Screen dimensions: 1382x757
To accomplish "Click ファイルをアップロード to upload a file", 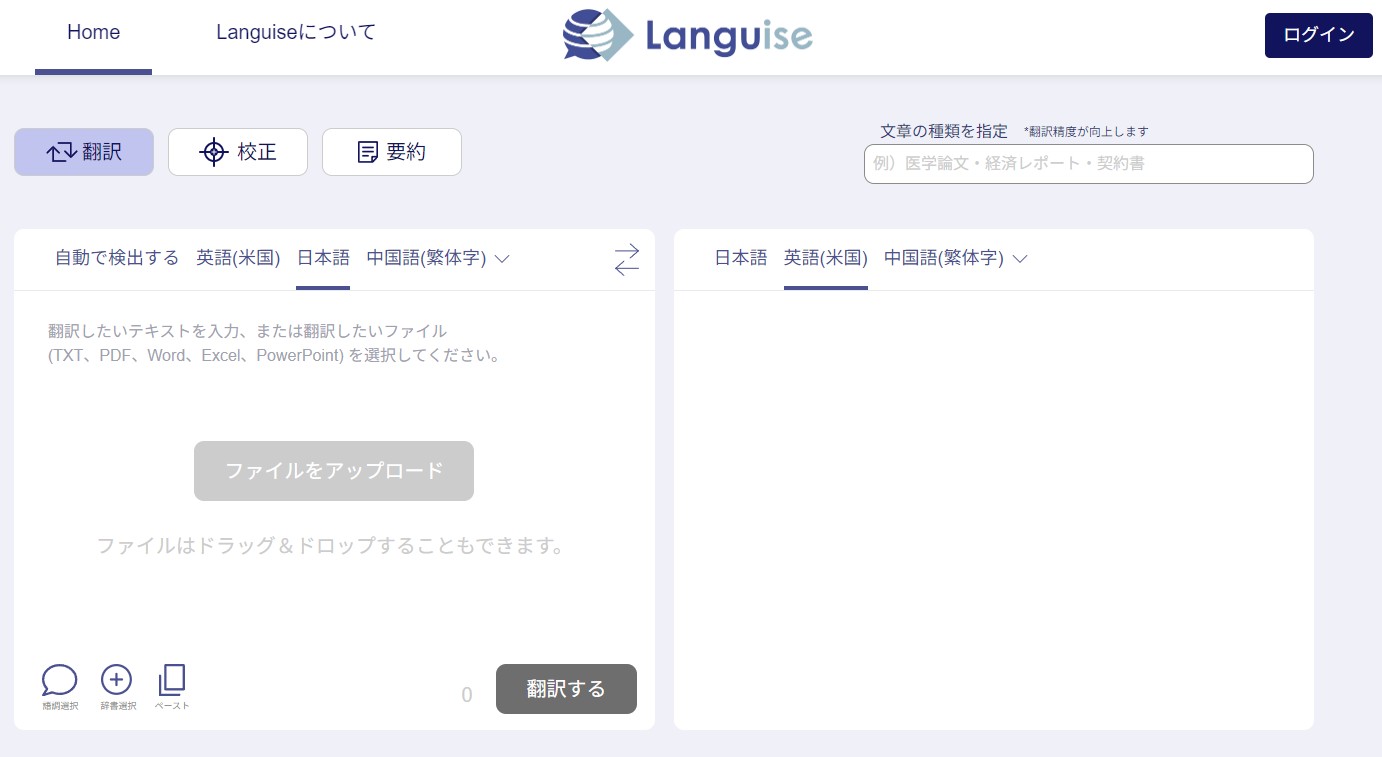I will (334, 470).
